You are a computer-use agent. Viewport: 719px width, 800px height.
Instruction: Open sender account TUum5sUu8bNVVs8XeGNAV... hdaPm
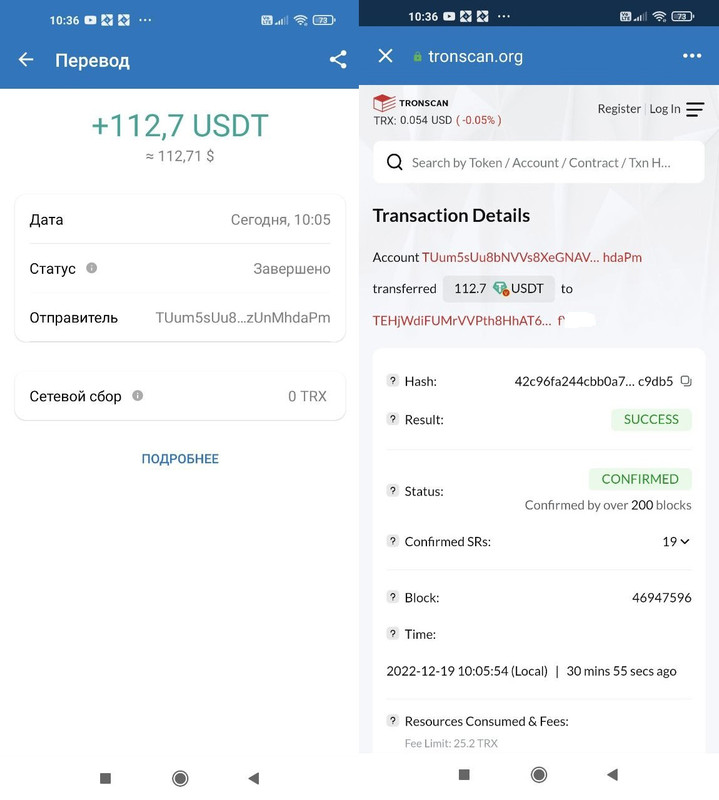(x=532, y=257)
